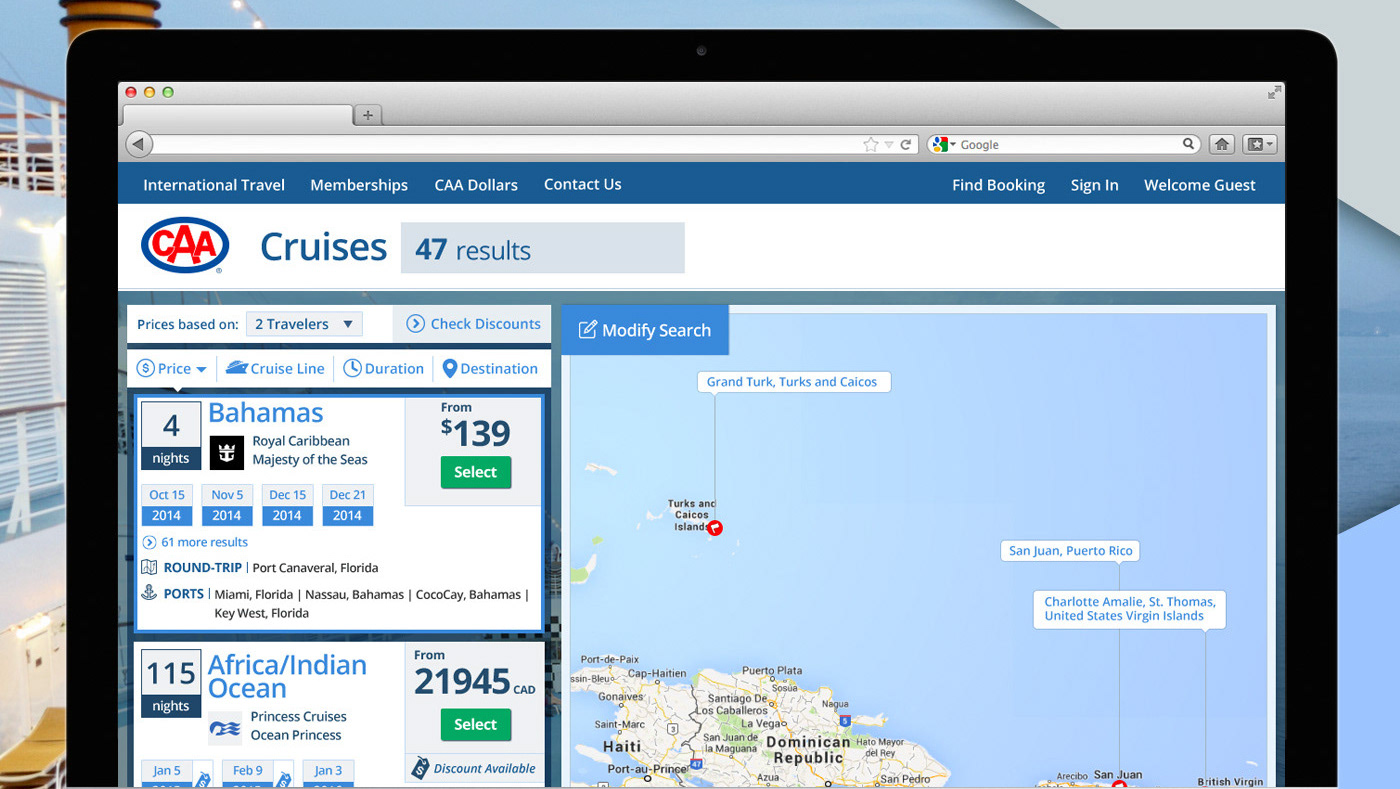Click the address bar URL field
1400x789 pixels.
pos(508,144)
